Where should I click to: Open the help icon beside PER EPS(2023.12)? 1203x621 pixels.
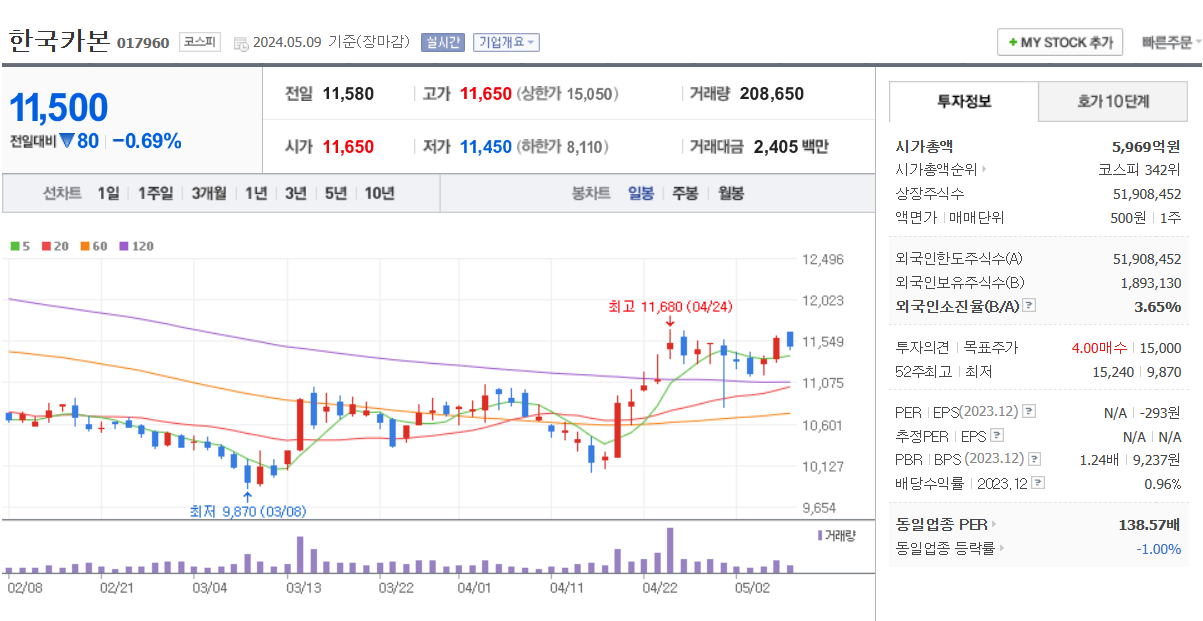[x=1029, y=412]
